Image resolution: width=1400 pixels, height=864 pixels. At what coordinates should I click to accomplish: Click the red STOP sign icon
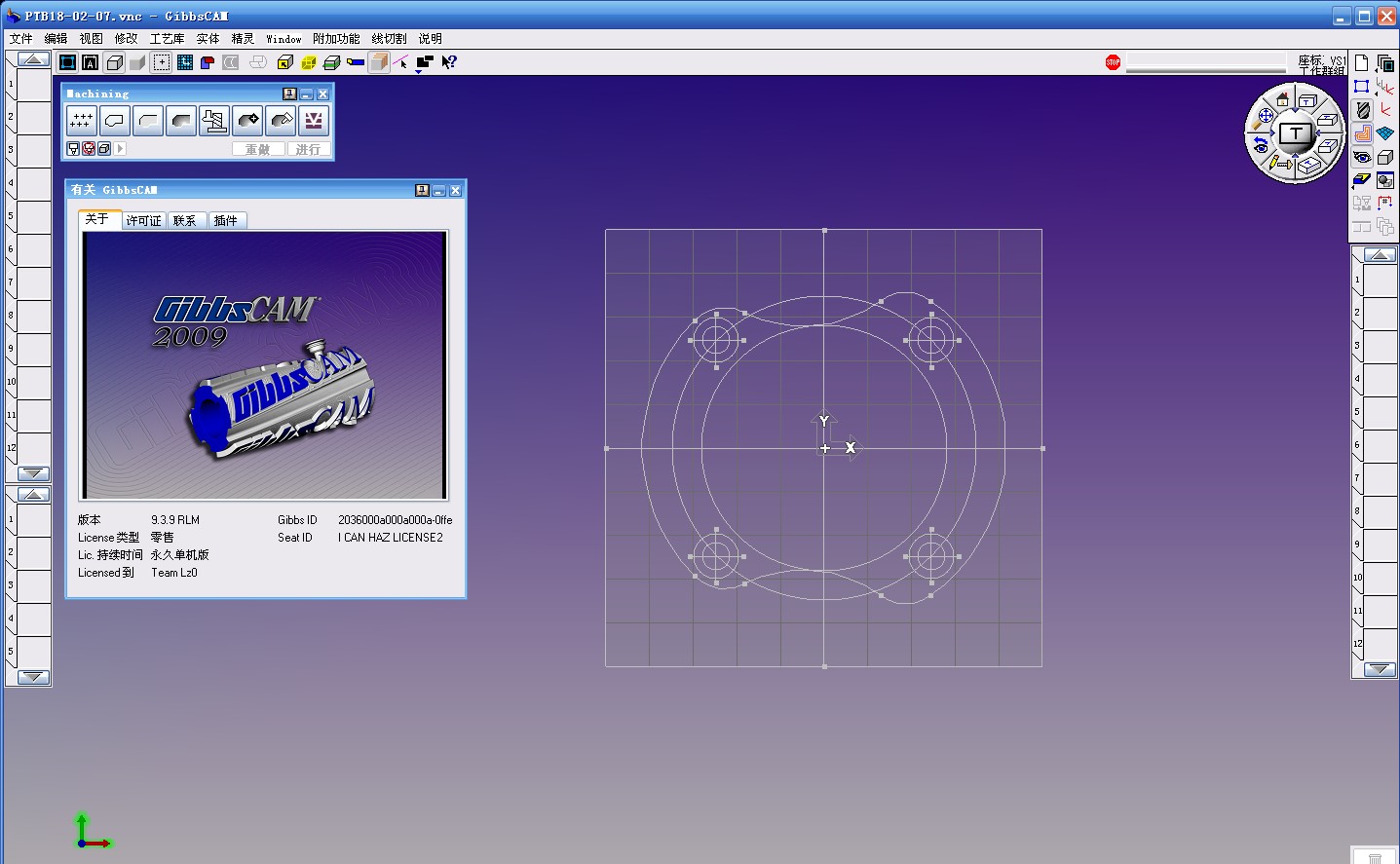coord(1113,62)
